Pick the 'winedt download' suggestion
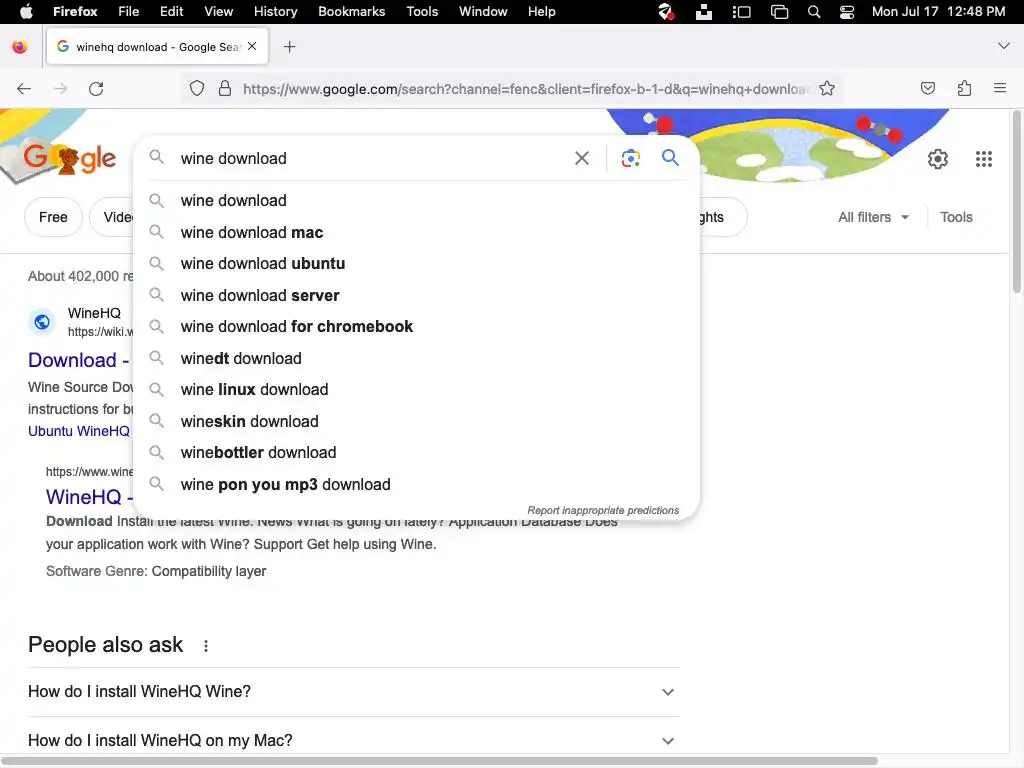This screenshot has width=1024, height=768. point(416,359)
